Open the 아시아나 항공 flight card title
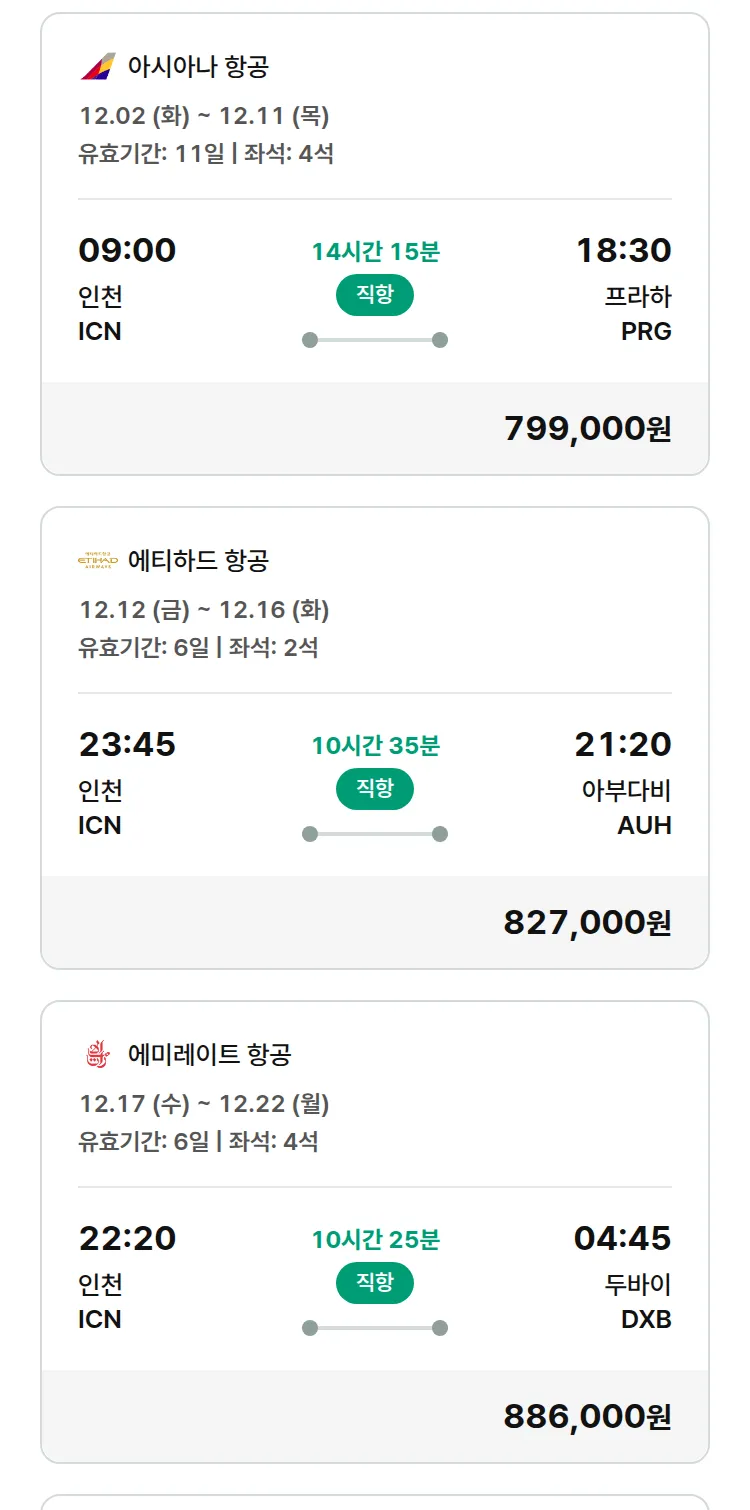This screenshot has width=750, height=1510. tap(198, 67)
